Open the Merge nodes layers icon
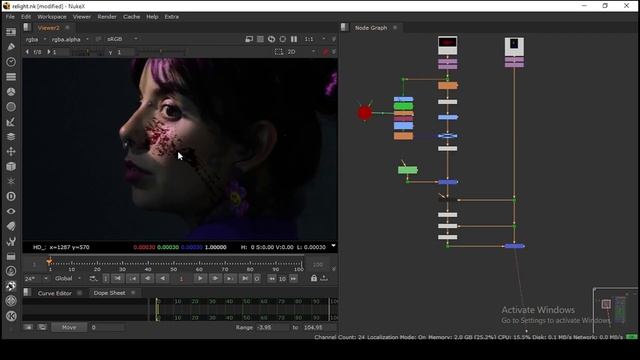Viewport: 640px width, 360px height. click(x=11, y=137)
